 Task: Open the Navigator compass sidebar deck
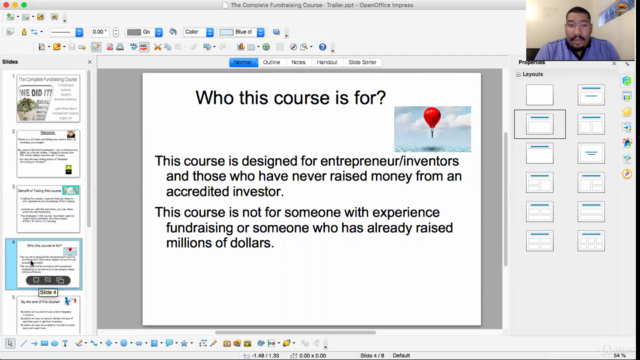pos(627,174)
